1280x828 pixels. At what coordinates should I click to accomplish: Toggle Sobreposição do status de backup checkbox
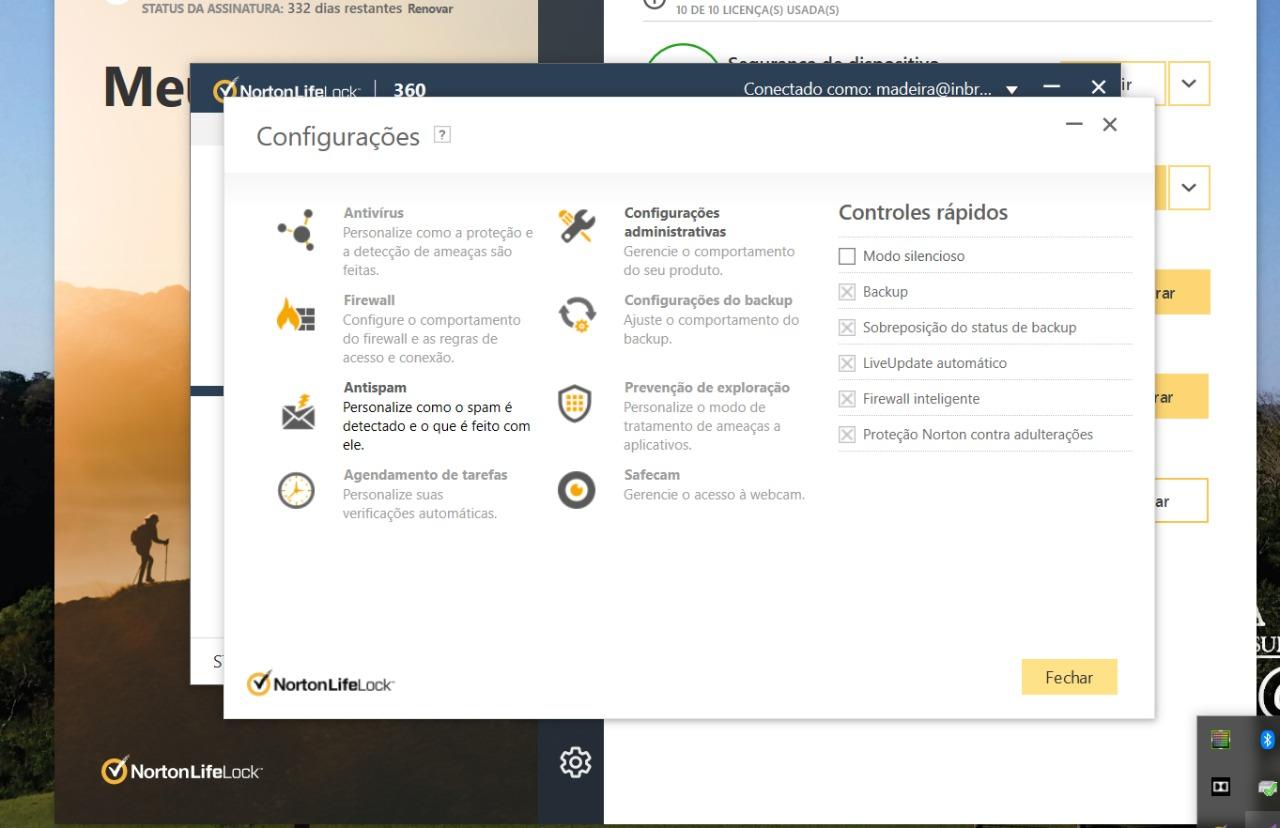[847, 327]
